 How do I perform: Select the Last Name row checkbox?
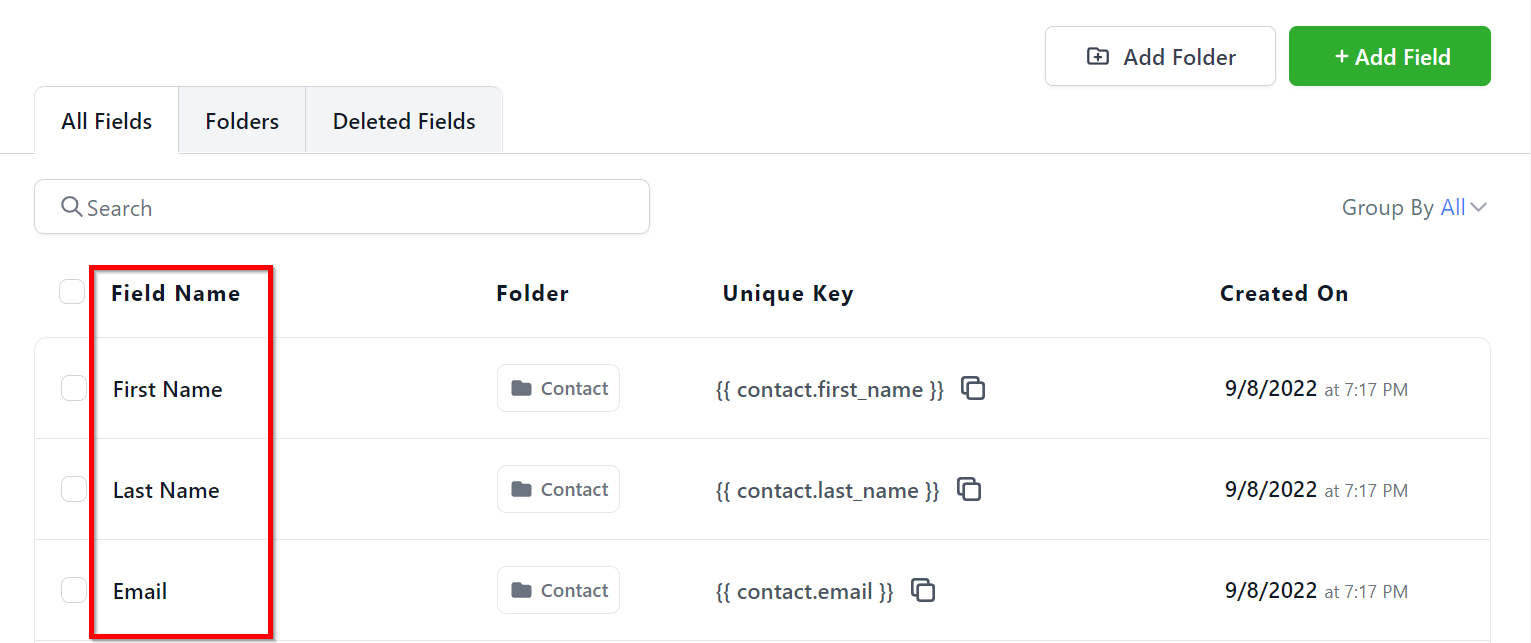pyautogui.click(x=74, y=489)
